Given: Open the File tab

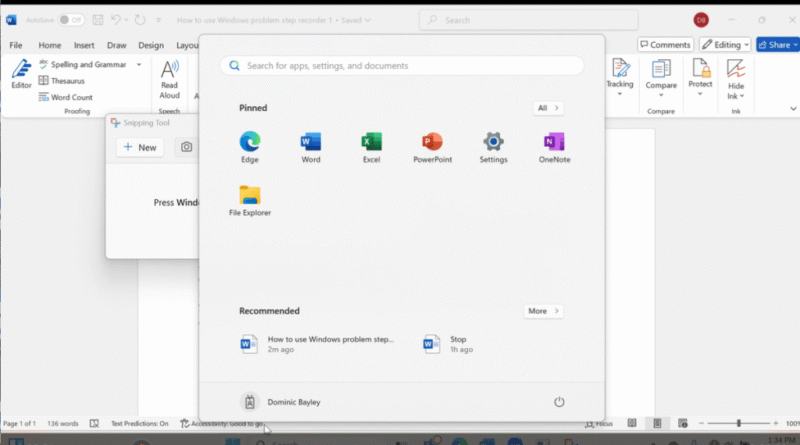Looking at the screenshot, I should [16, 45].
